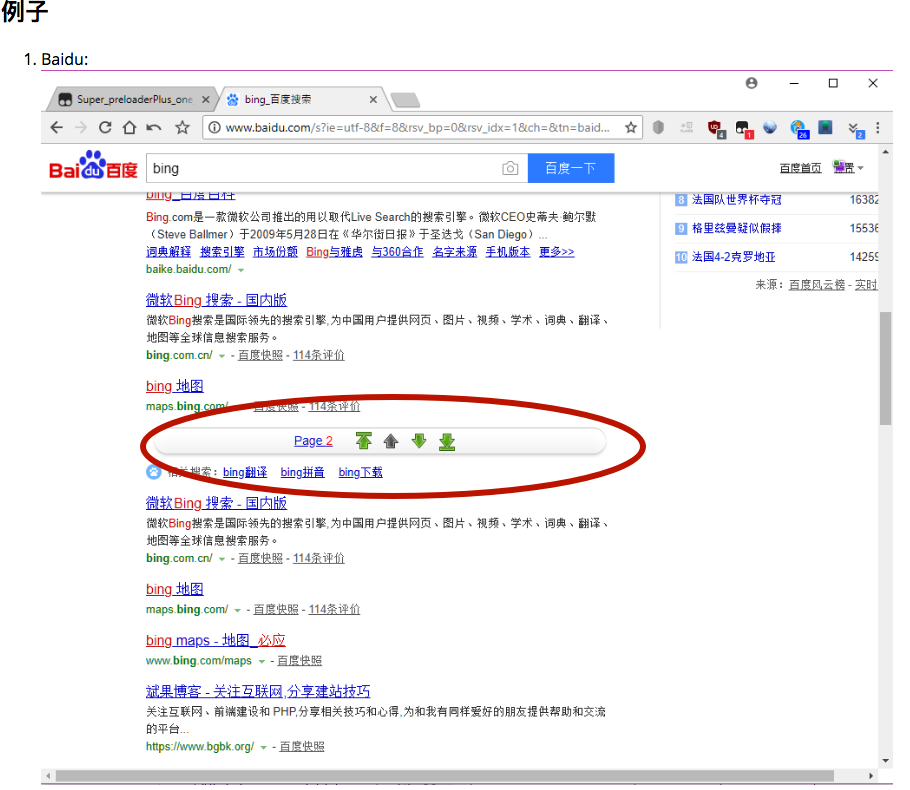Open the bing maps - 地图_必应 result

[215, 640]
